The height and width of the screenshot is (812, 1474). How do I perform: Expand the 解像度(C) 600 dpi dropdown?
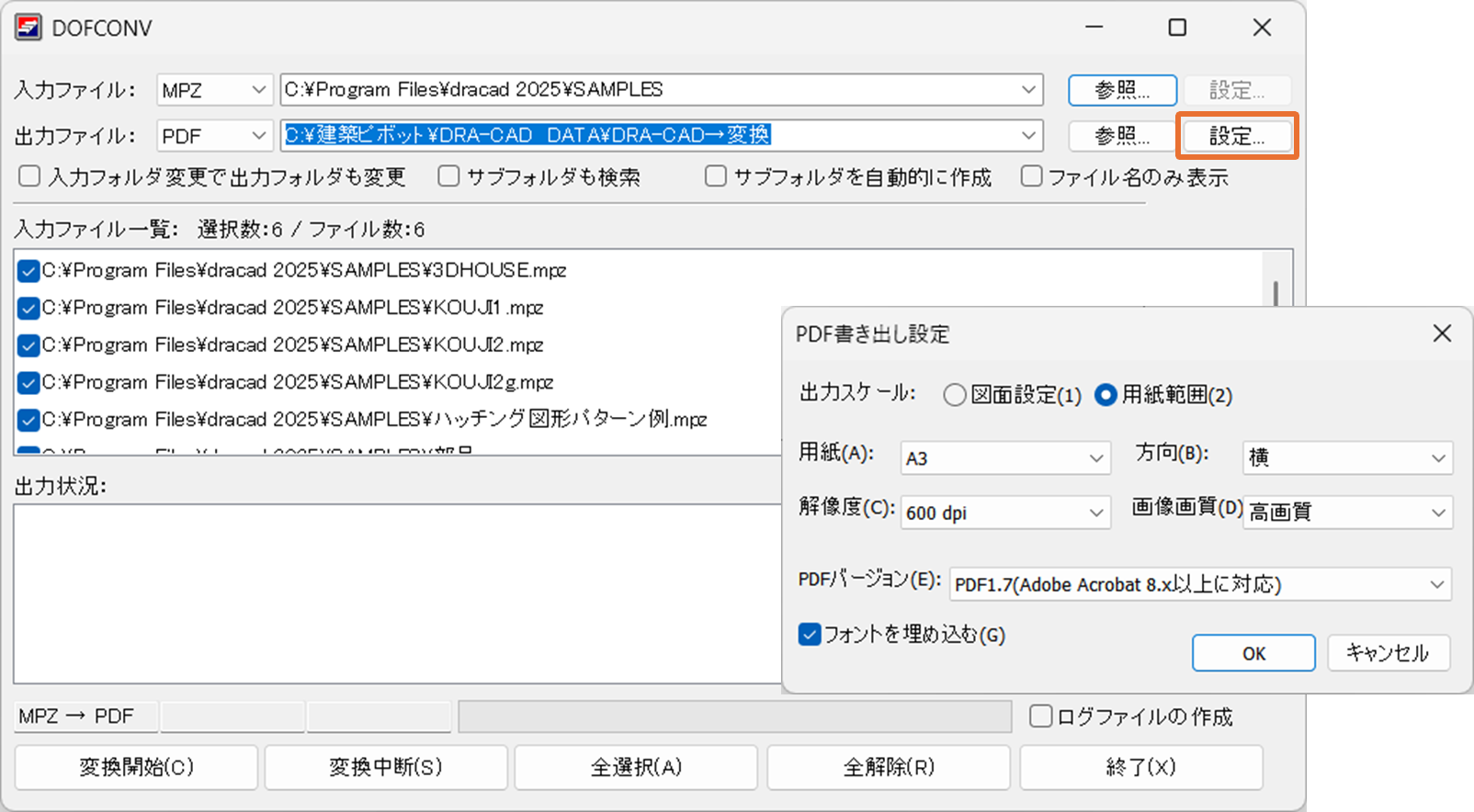[1005, 513]
